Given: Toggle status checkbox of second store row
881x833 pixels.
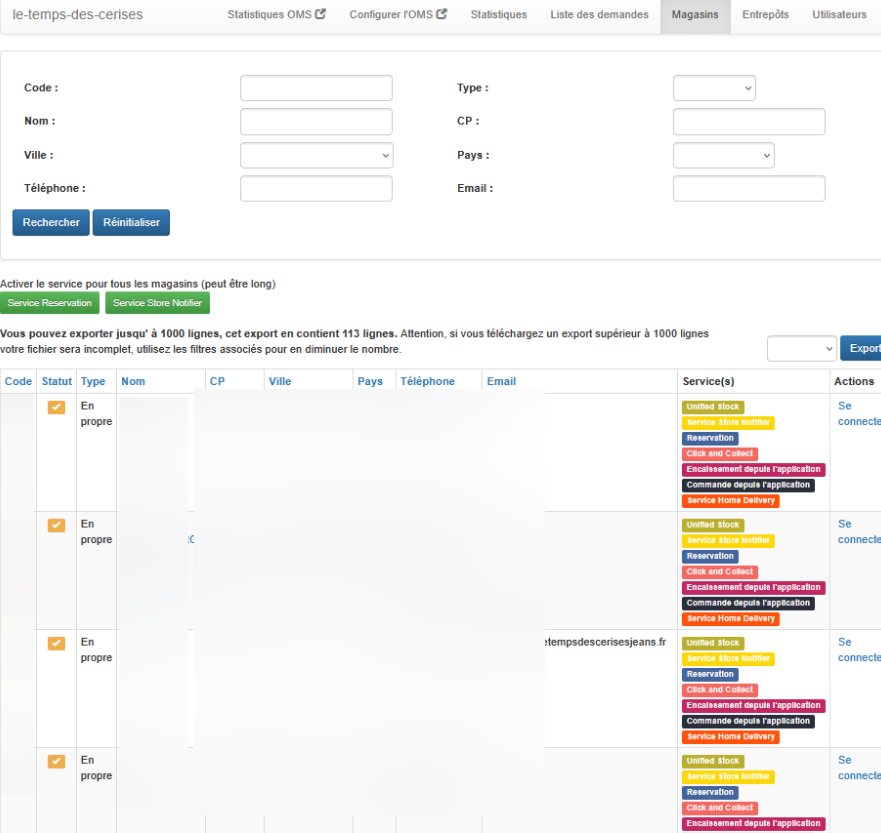Looking at the screenshot, I should (x=56, y=525).
